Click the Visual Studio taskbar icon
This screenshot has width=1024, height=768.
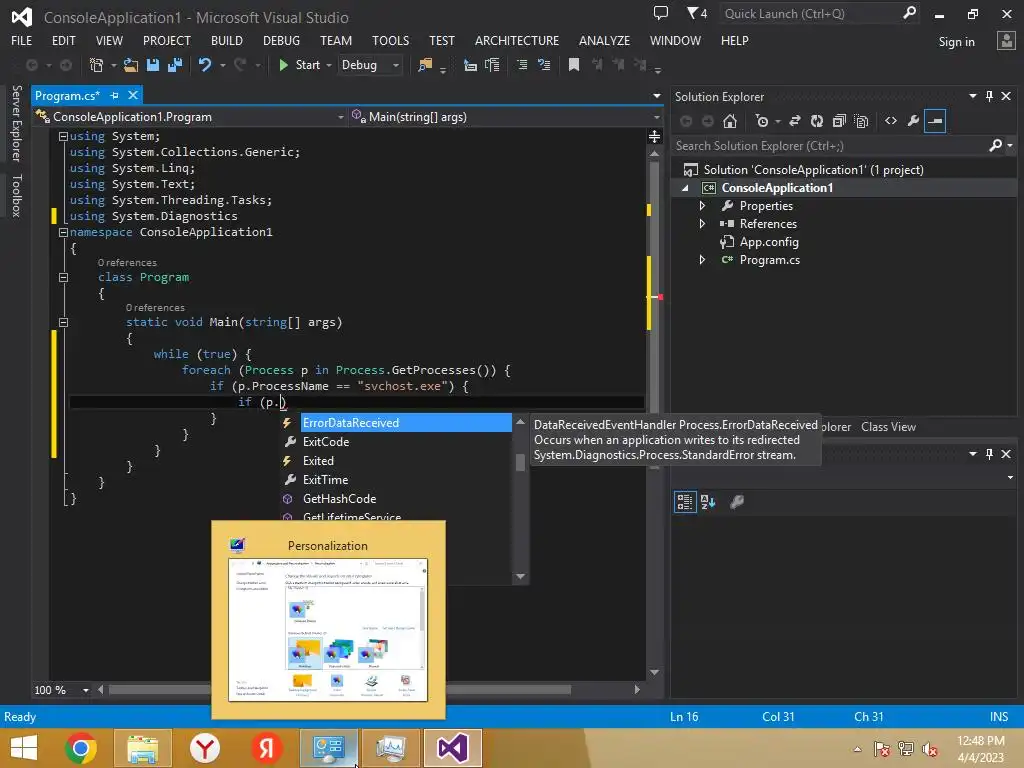click(453, 748)
